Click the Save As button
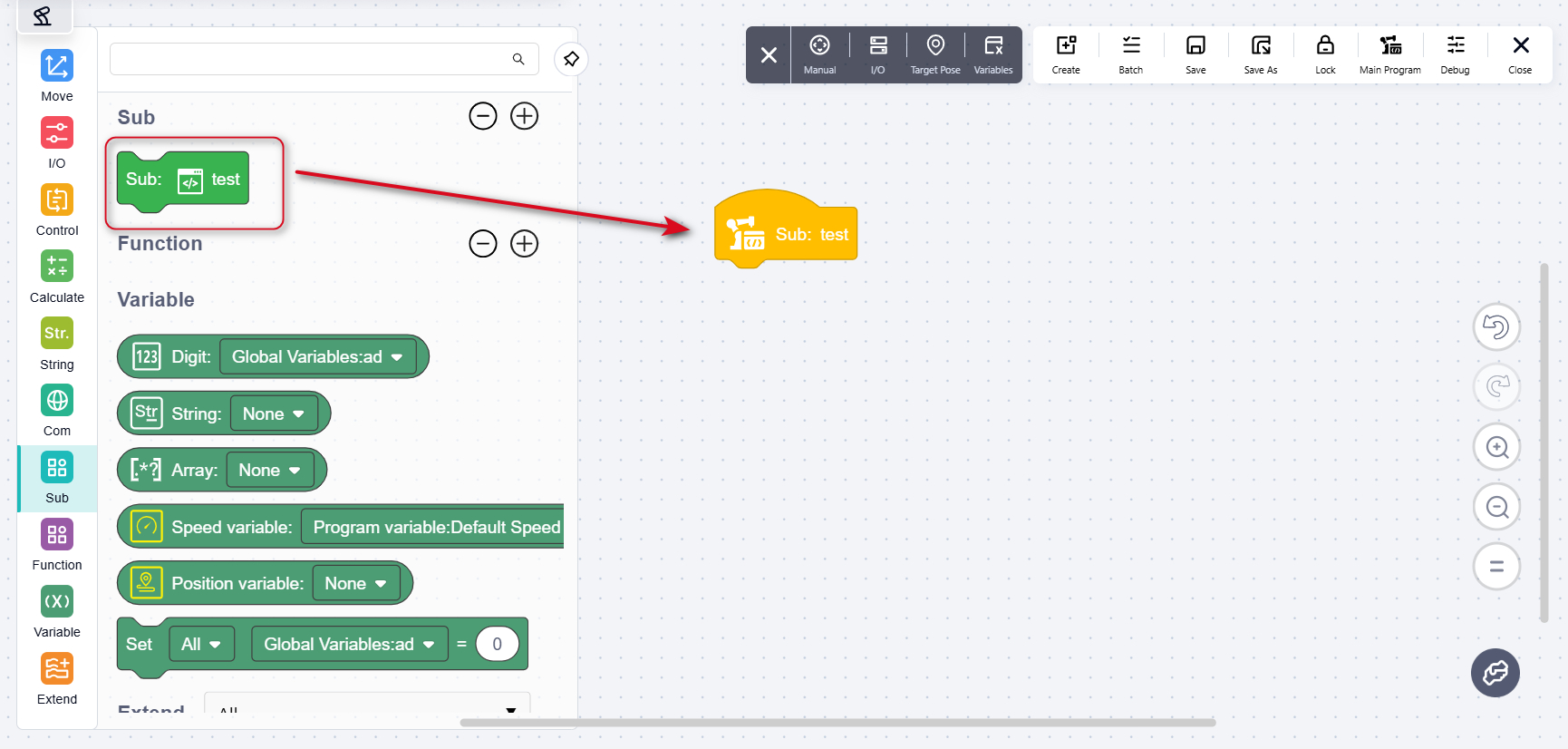This screenshot has height=749, width=1568. click(1260, 55)
